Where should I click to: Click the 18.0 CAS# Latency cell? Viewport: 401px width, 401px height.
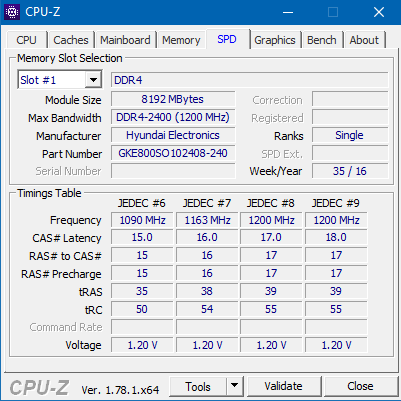coord(336,238)
